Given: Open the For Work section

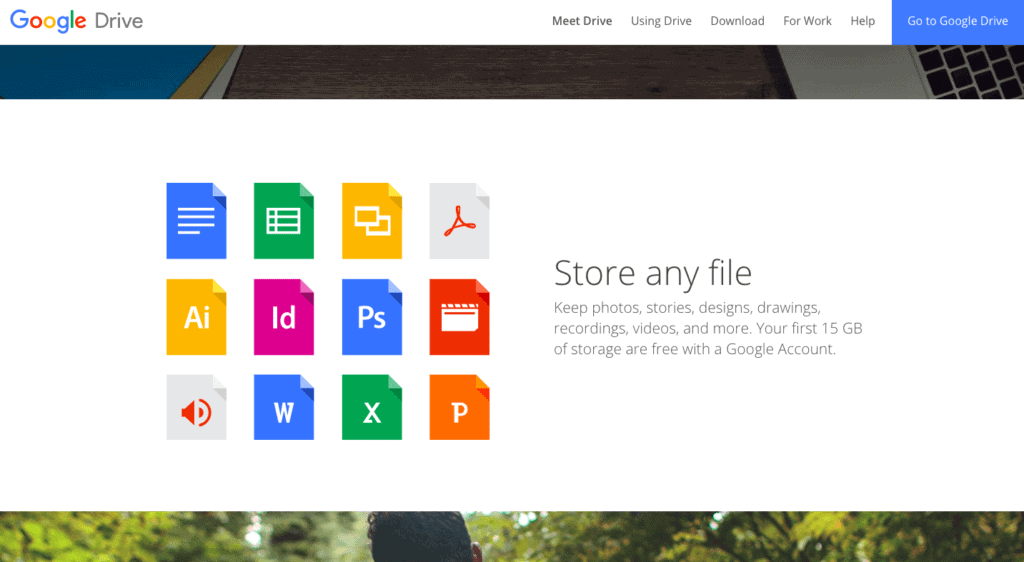Looking at the screenshot, I should [x=807, y=21].
